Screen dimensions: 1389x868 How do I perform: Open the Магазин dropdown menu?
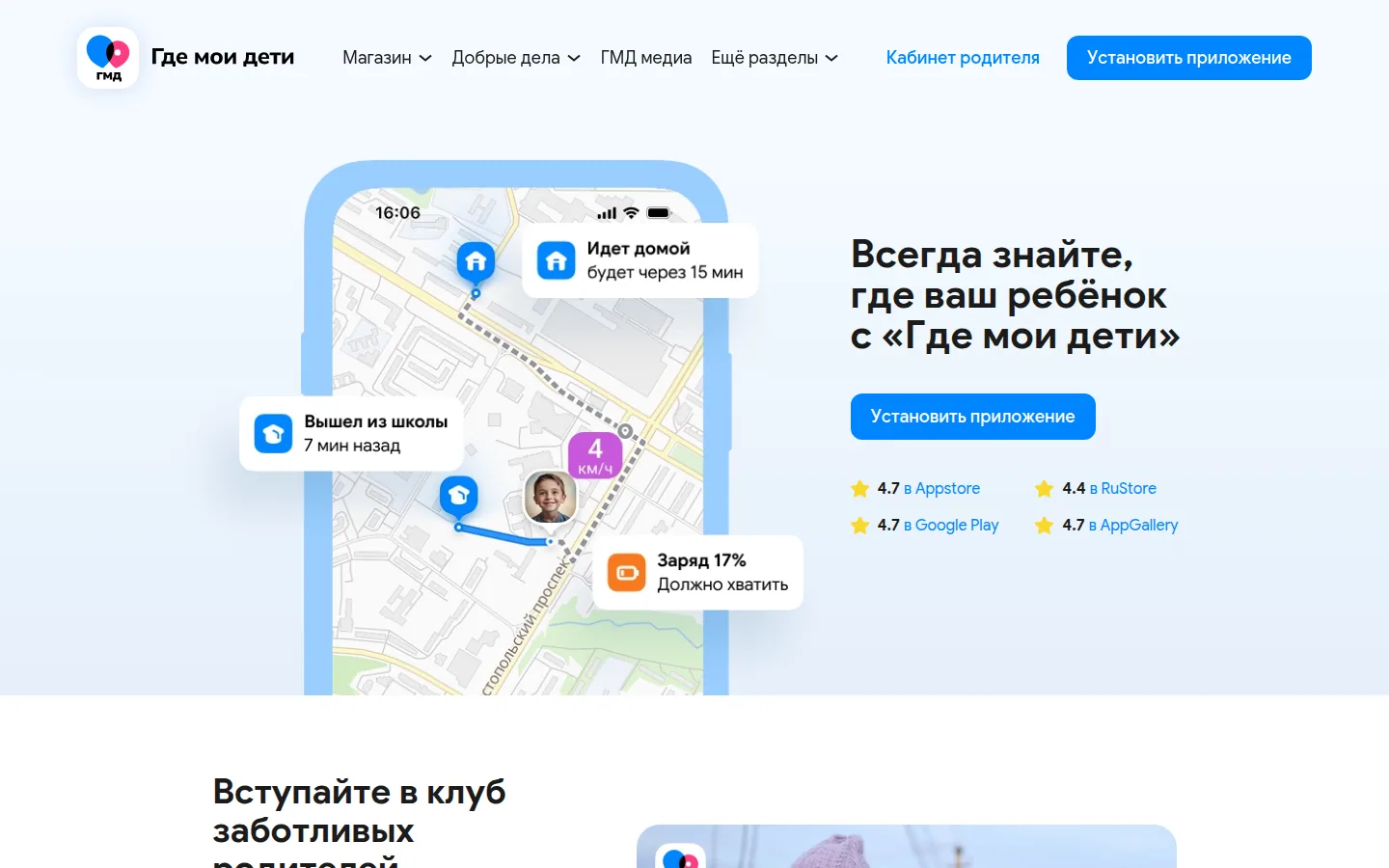click(x=387, y=58)
